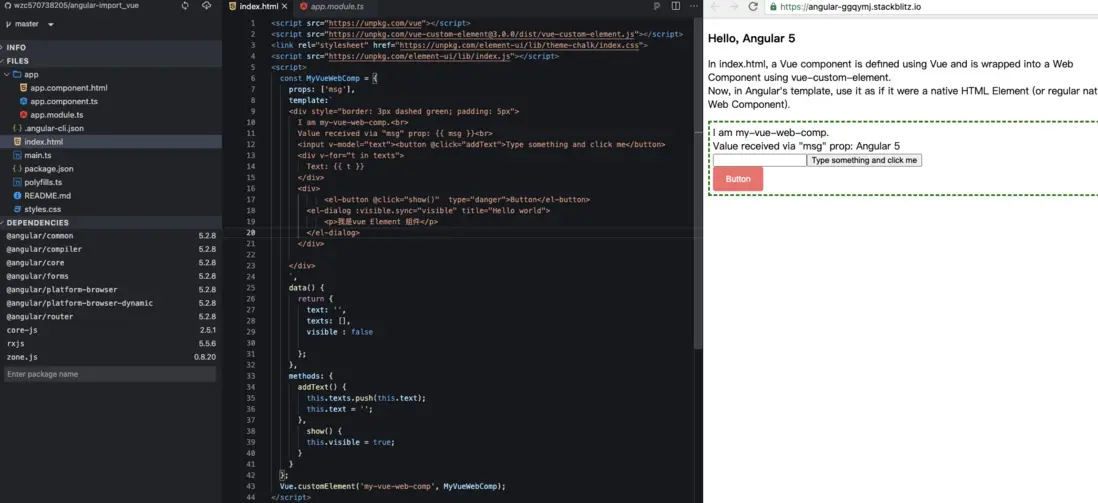
Task: Click the editor vertical scrollbar
Action: click(x=697, y=182)
